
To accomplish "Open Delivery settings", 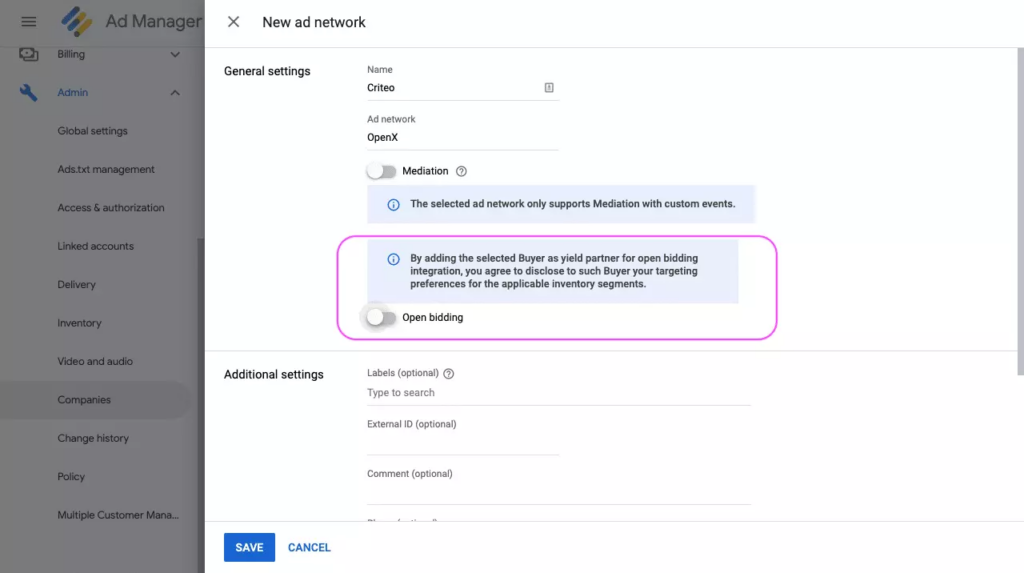I will click(x=76, y=285).
